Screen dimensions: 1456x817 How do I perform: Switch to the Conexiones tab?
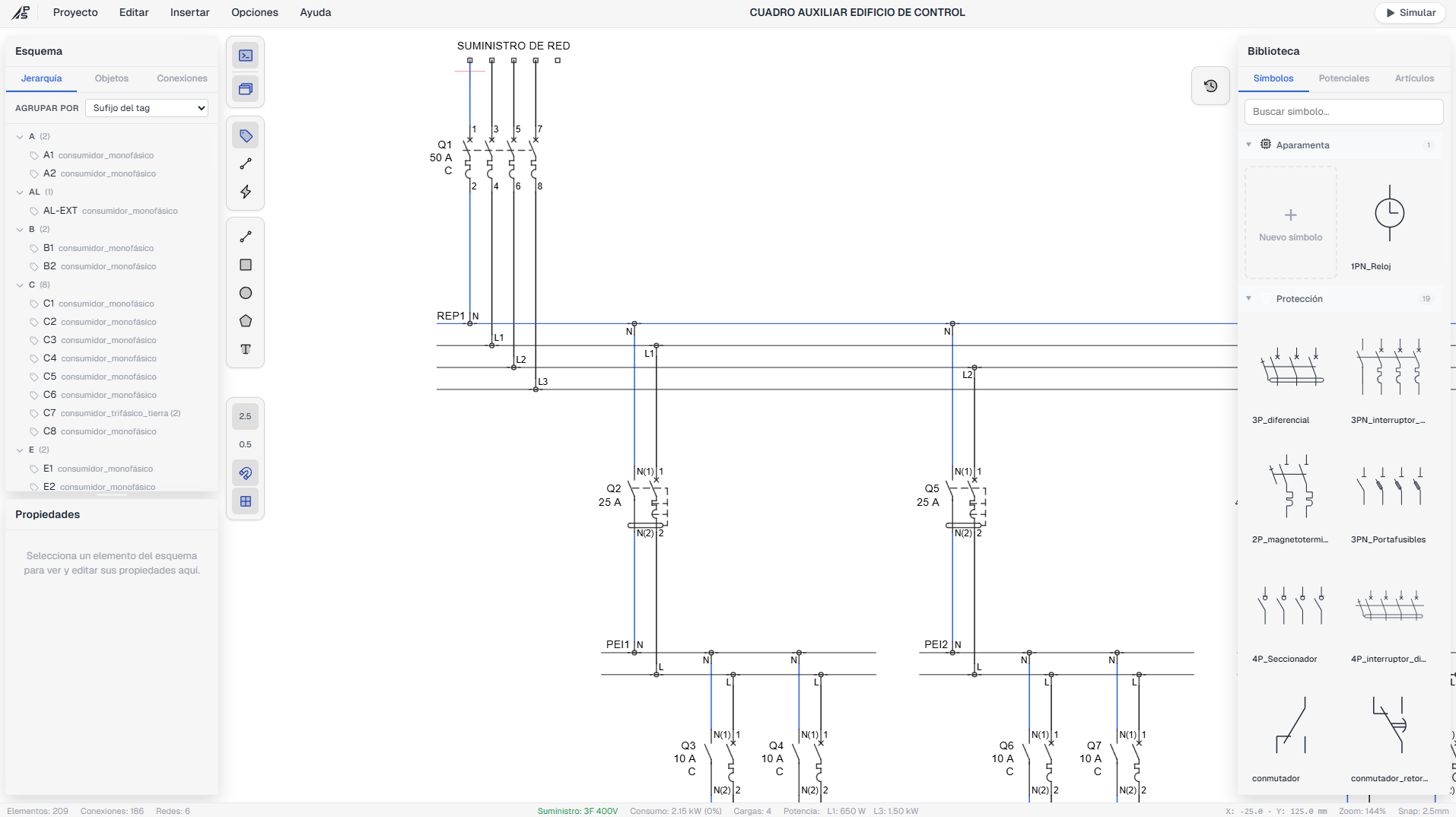point(182,78)
